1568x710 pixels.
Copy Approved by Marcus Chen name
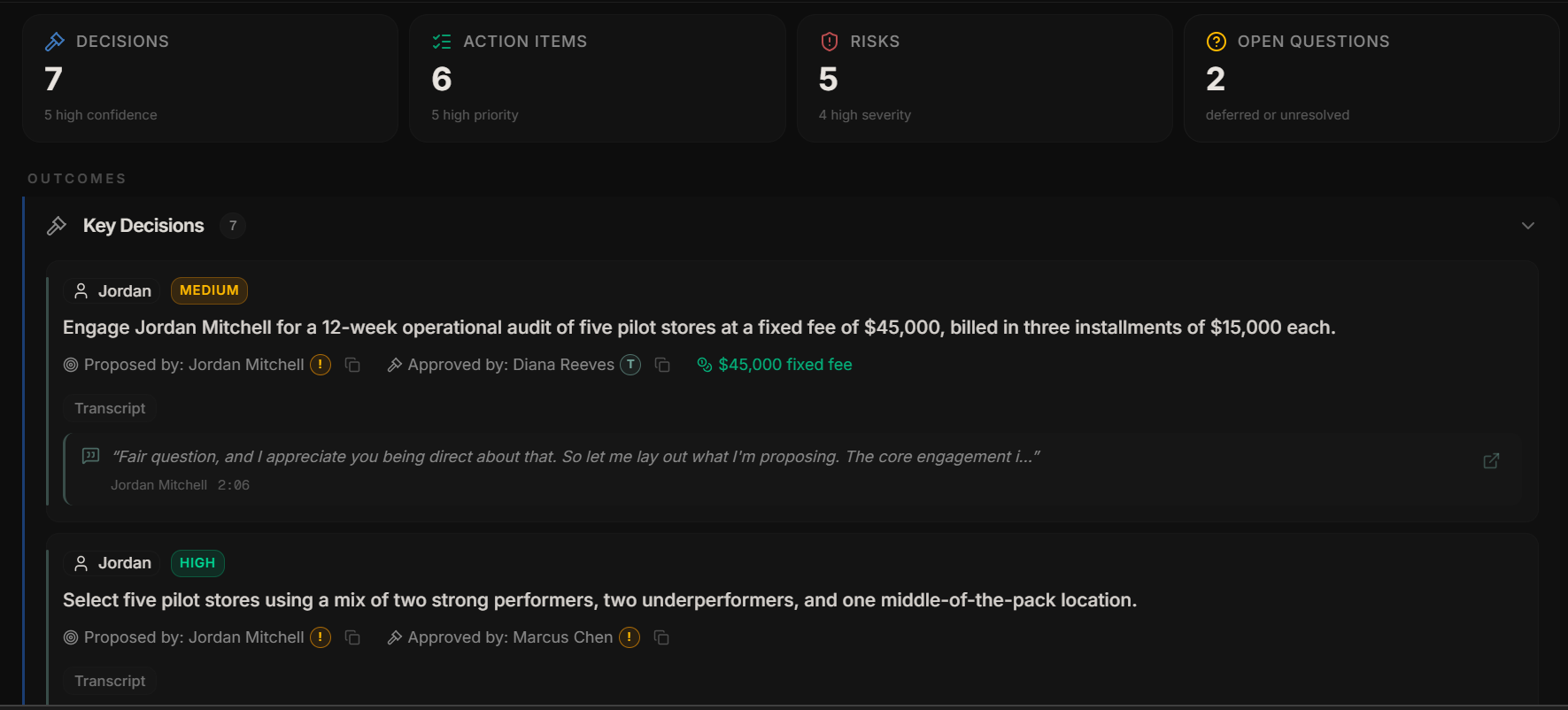tap(661, 637)
